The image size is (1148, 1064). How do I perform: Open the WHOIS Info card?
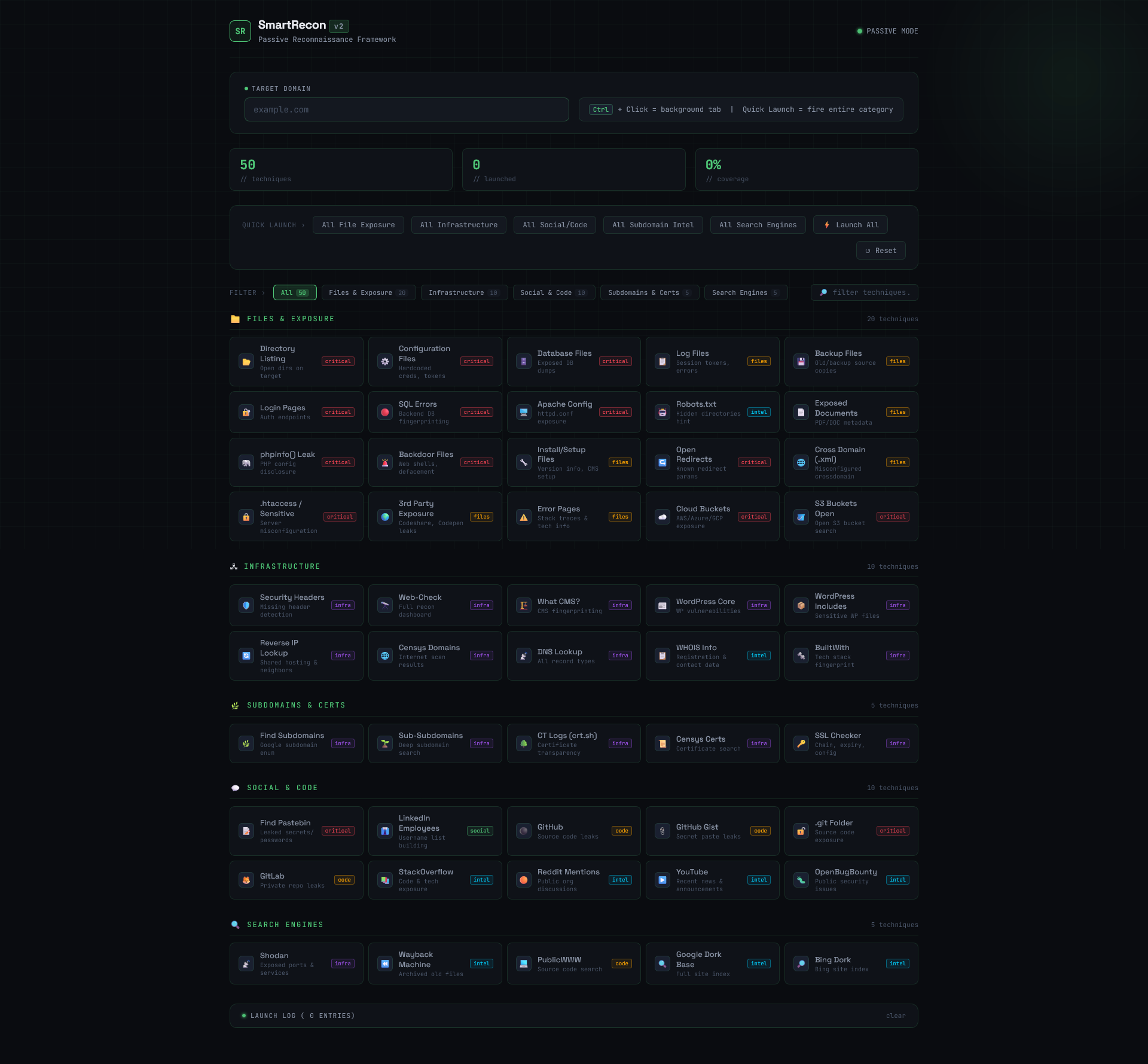click(x=713, y=656)
